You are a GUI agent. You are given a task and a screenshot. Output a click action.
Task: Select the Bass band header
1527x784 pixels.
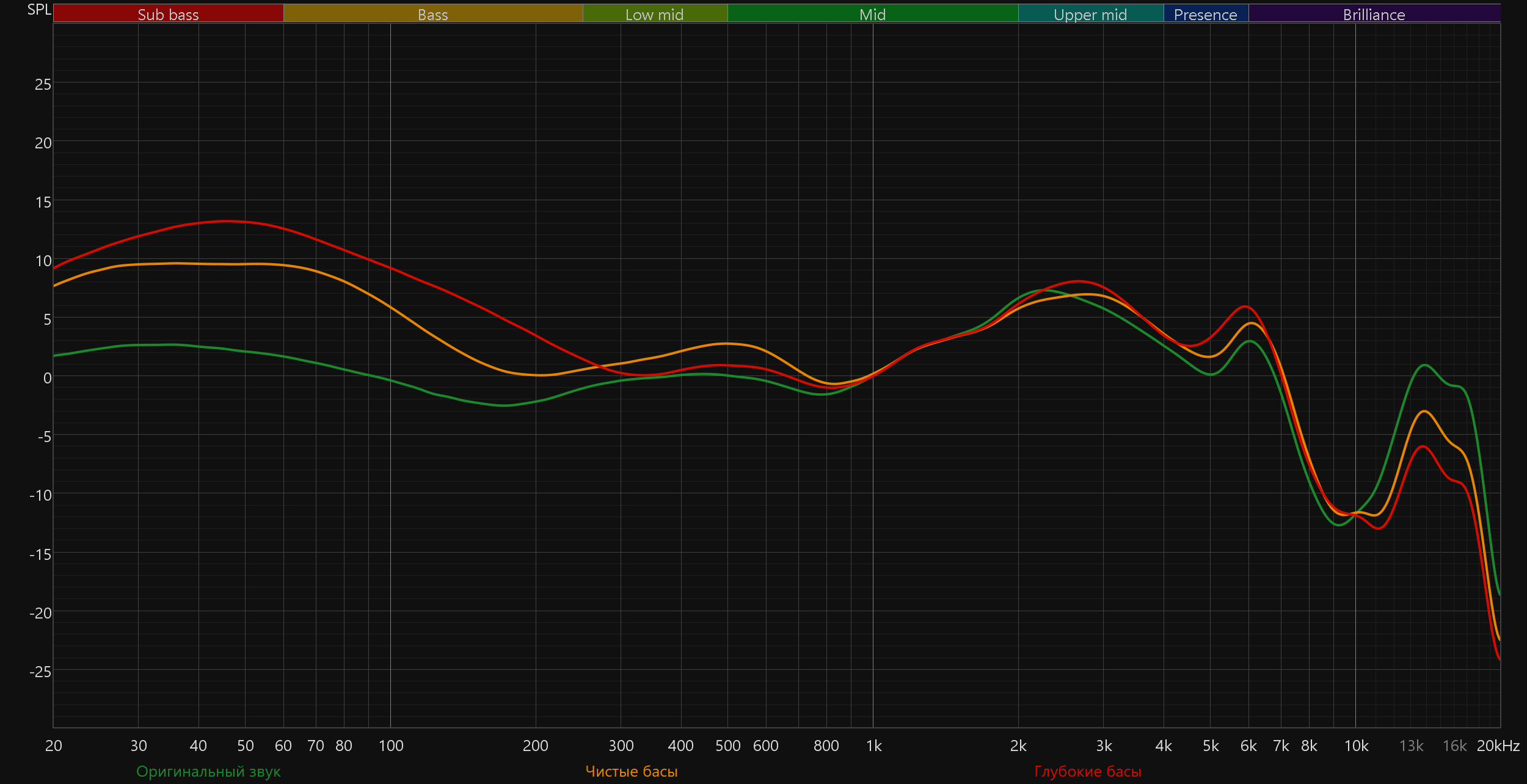pos(432,14)
